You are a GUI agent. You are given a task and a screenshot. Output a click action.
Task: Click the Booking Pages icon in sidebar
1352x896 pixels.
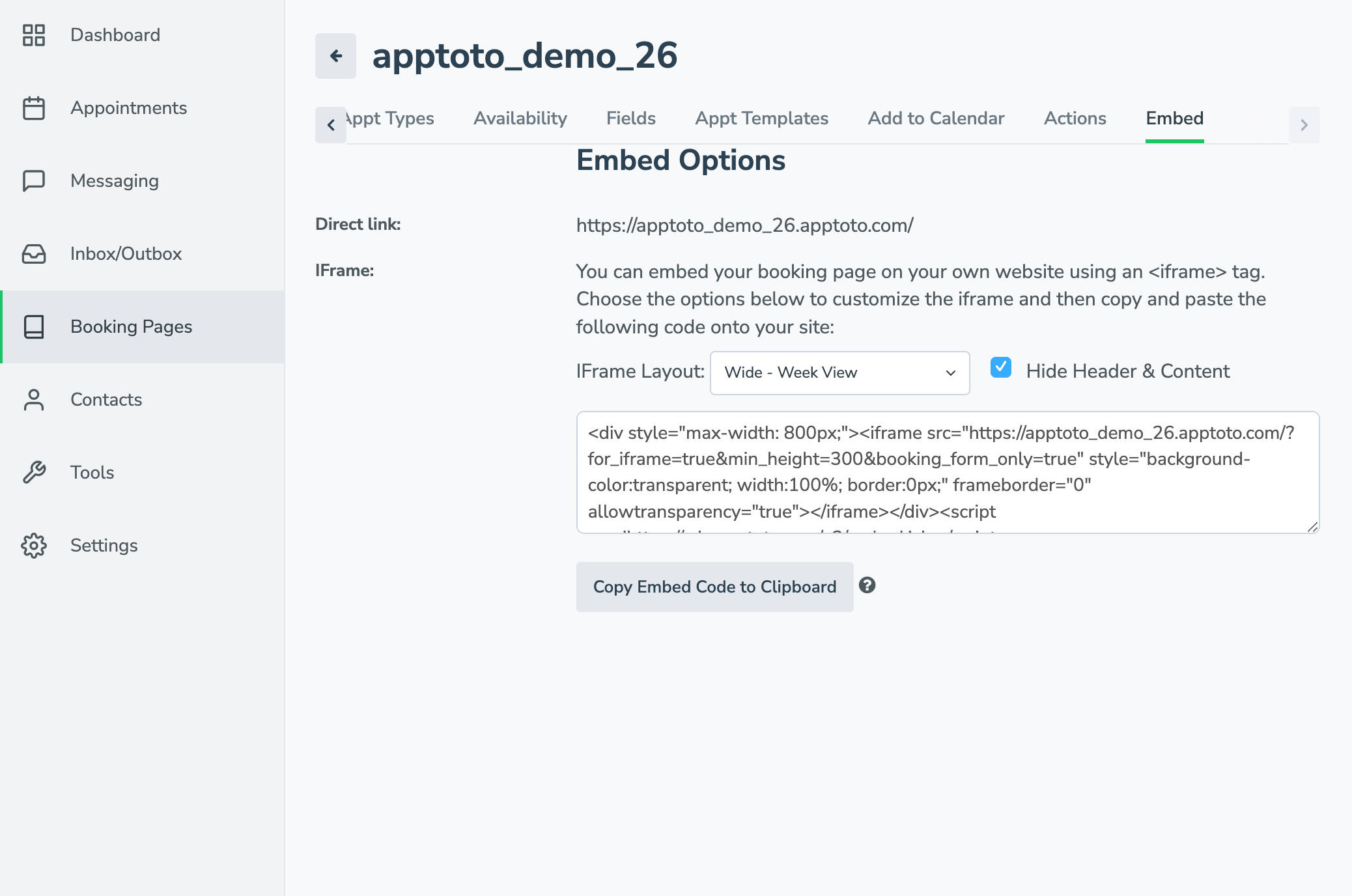pos(33,326)
